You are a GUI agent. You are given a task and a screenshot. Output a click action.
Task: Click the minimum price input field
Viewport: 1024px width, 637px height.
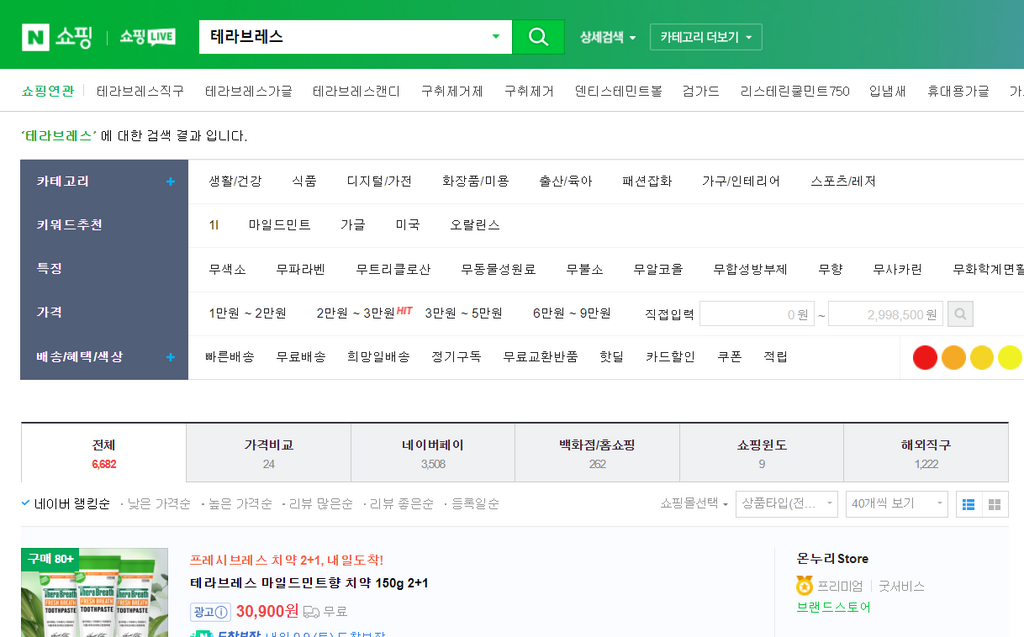point(757,314)
